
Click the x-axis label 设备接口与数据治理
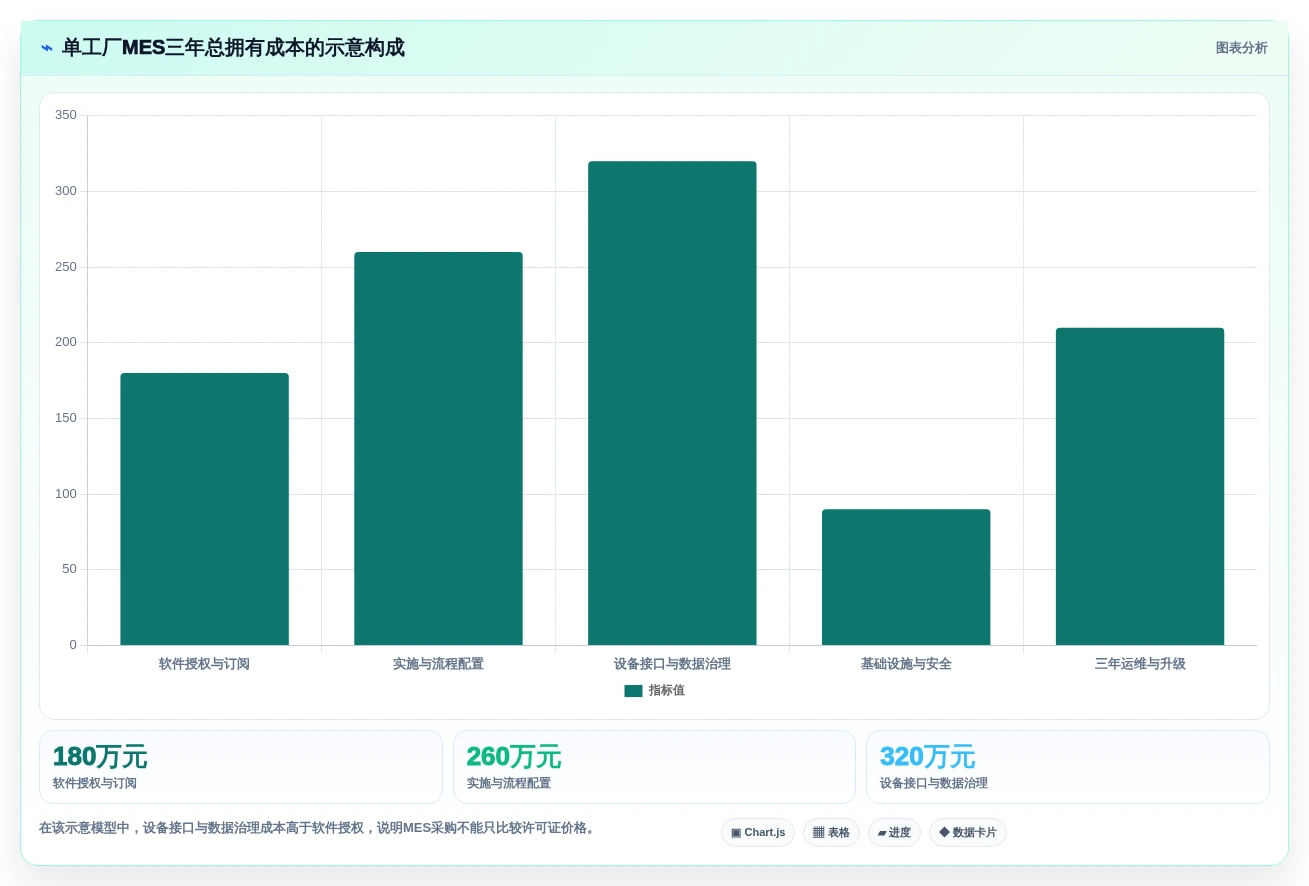click(x=672, y=664)
